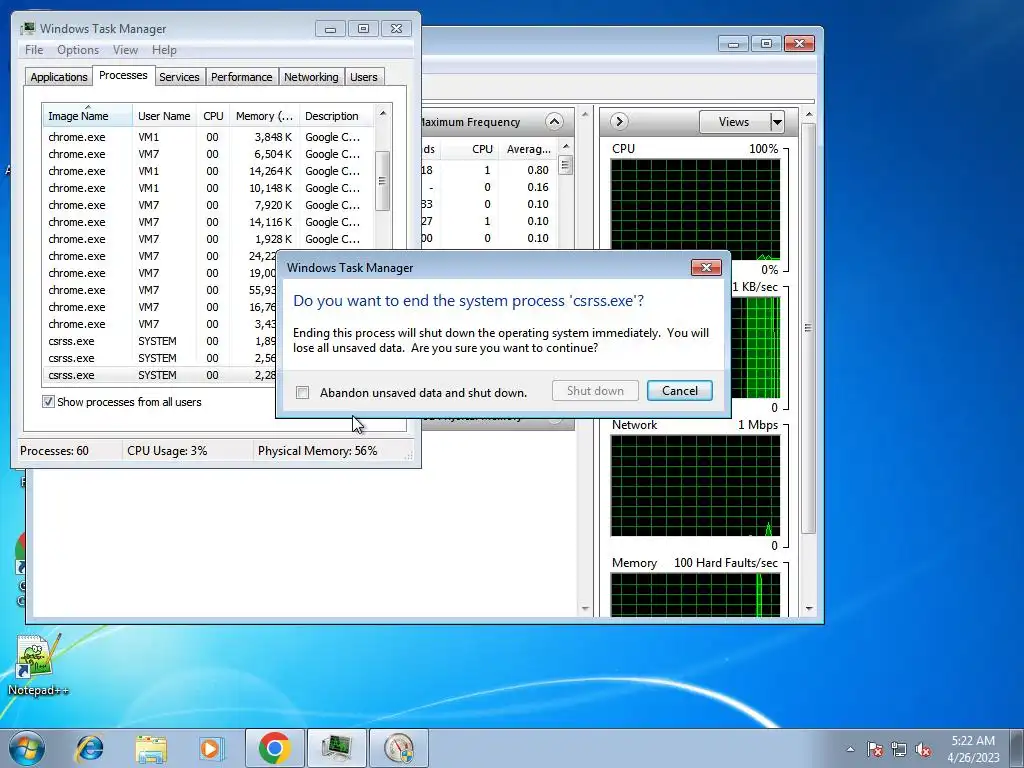Click CPU Usage: 3% in status bar
The height and width of the screenshot is (768, 1024).
coord(167,451)
